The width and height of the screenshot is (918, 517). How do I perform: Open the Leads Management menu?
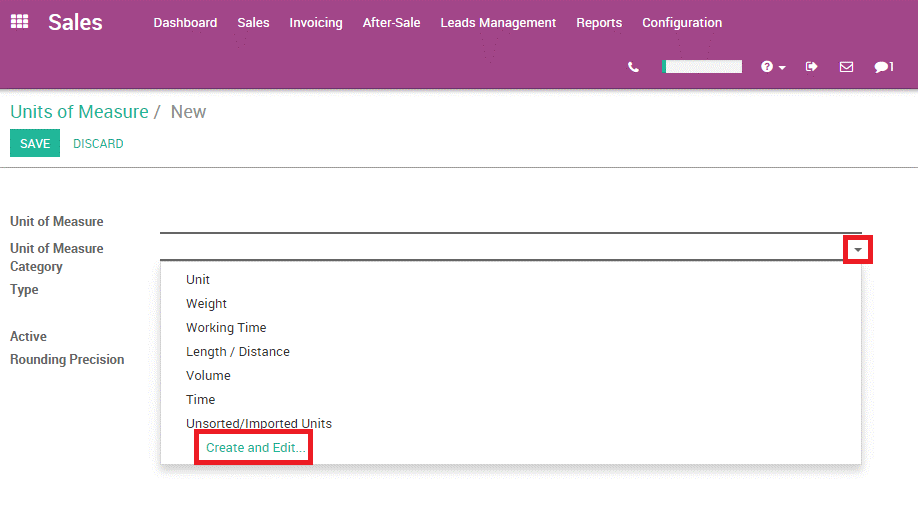tap(498, 23)
